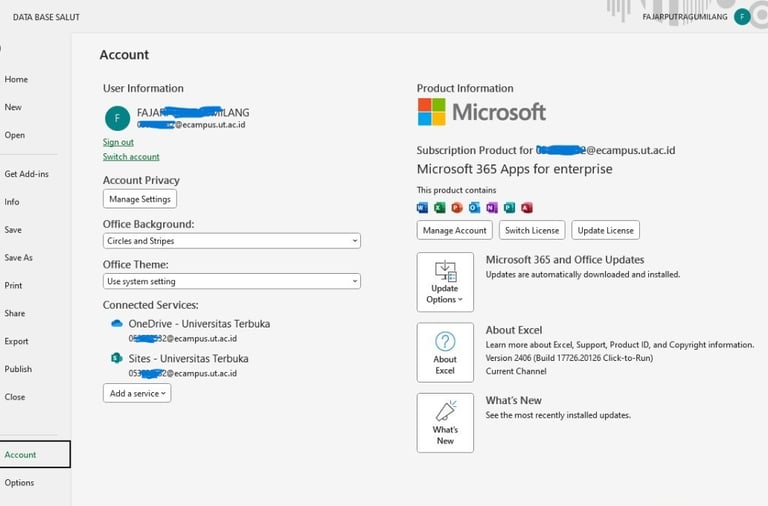This screenshot has width=768, height=506.
Task: Open About Excel dialog
Action: pos(445,352)
